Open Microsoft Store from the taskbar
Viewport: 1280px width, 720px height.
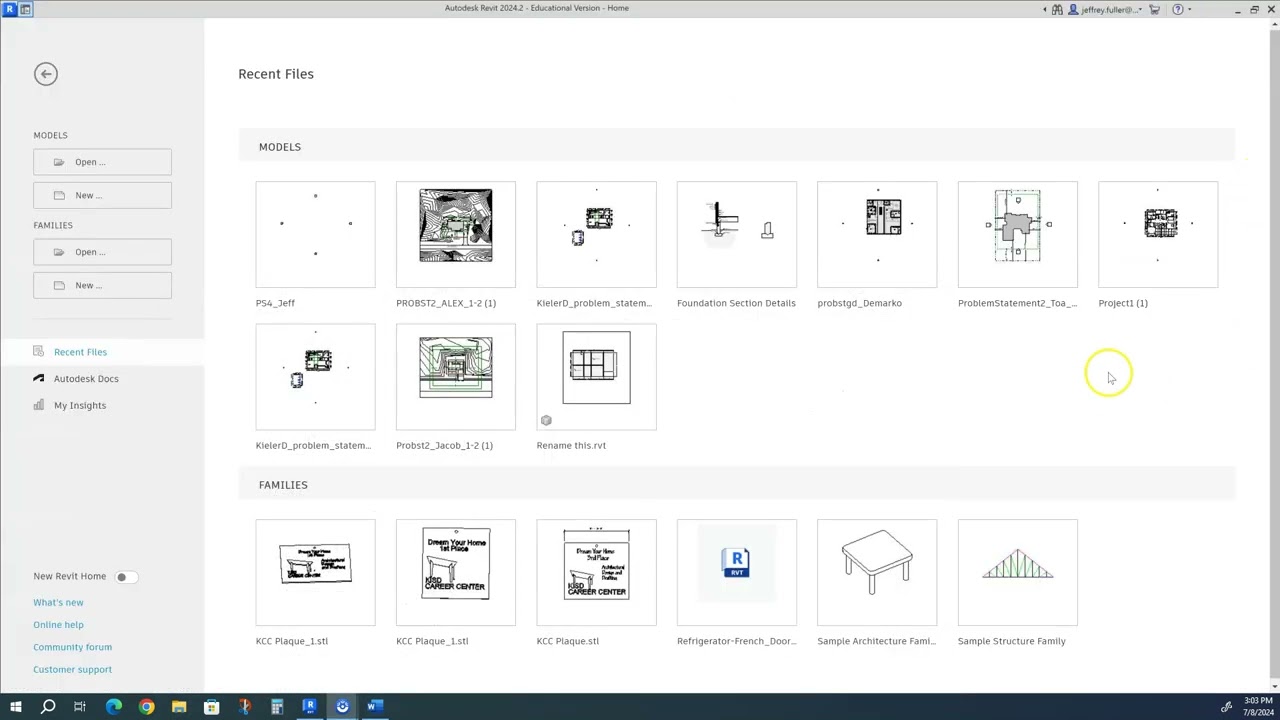tap(212, 707)
